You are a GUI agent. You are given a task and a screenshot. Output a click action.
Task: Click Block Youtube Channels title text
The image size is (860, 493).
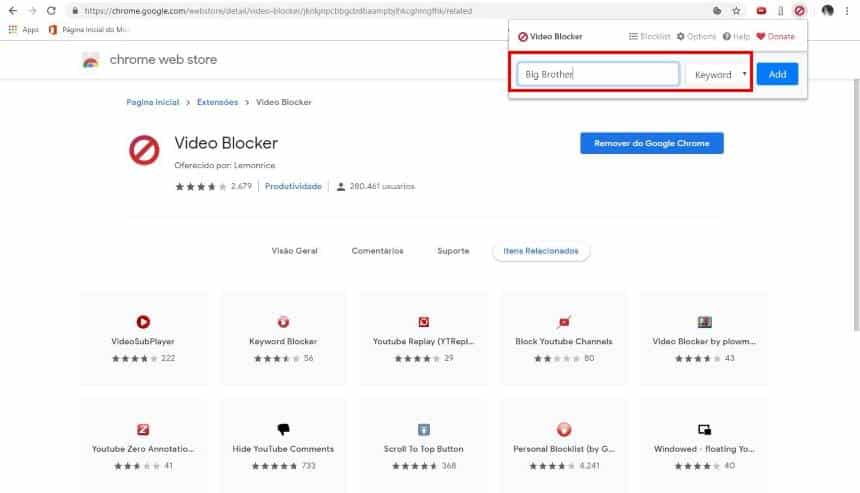(564, 341)
